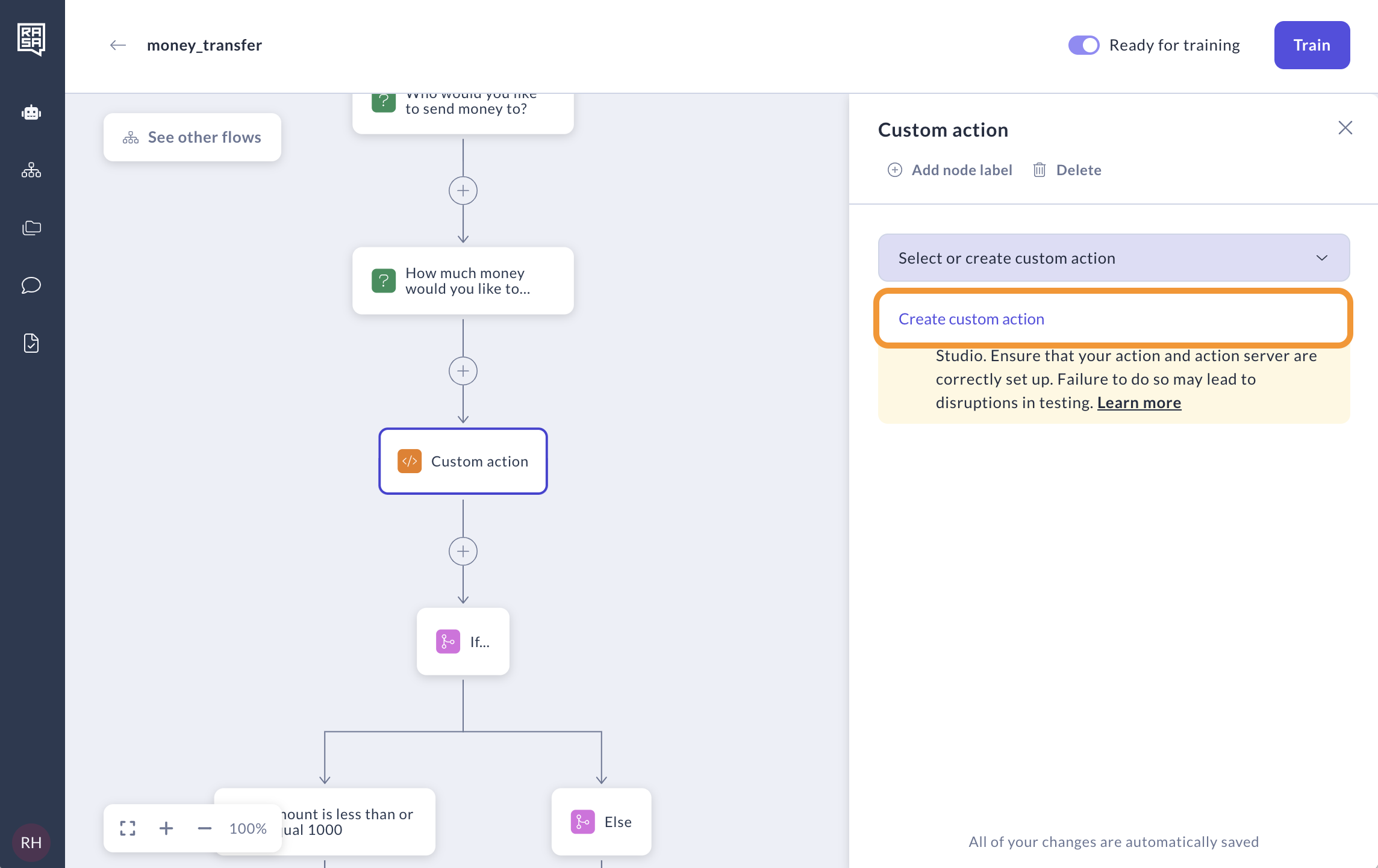Zoom in with the plus icon

click(x=166, y=828)
